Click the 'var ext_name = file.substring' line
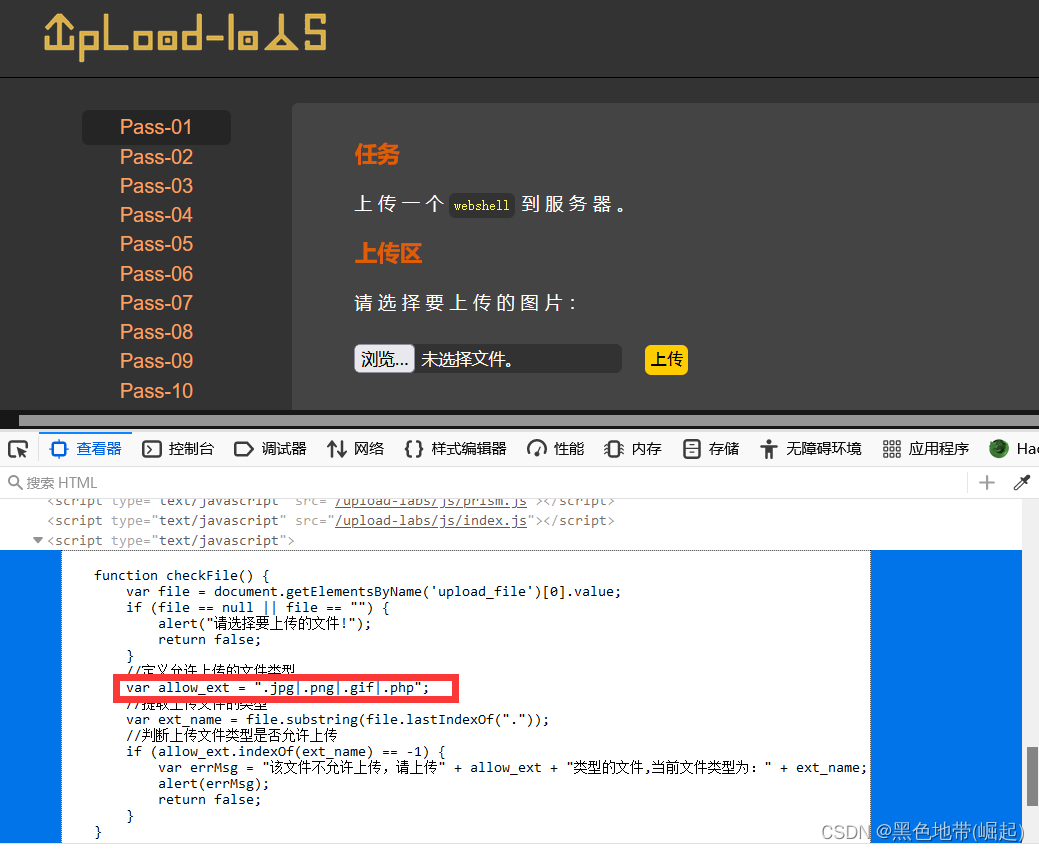This screenshot has width=1039, height=852. (337, 719)
